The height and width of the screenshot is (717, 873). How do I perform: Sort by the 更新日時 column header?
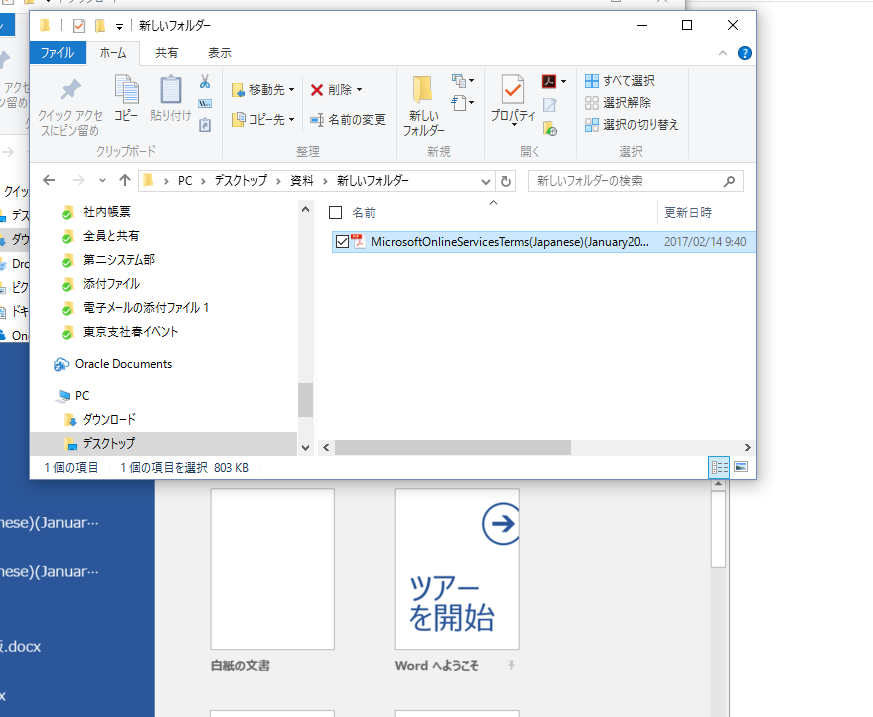(688, 213)
